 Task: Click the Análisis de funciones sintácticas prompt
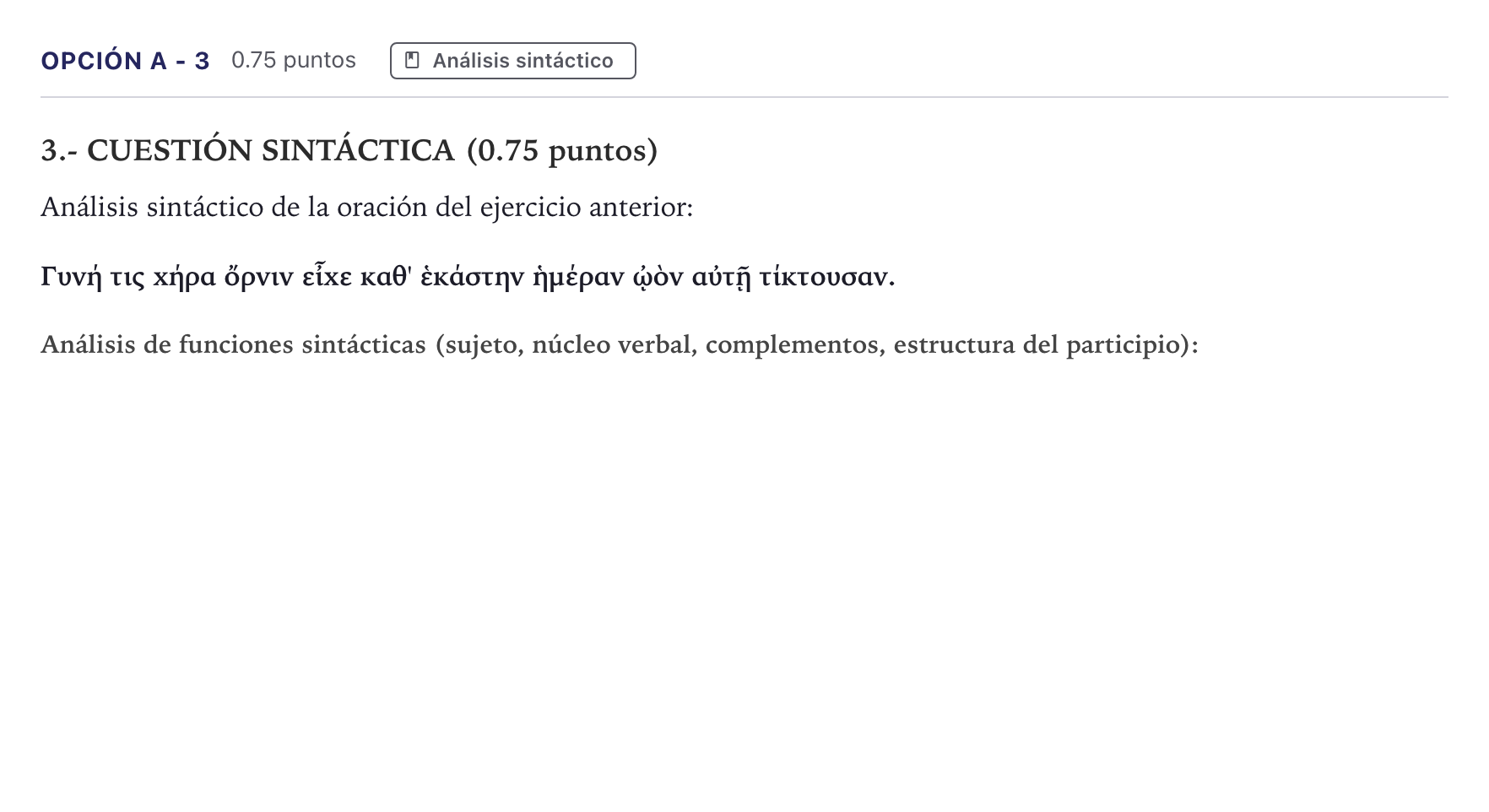(x=620, y=344)
